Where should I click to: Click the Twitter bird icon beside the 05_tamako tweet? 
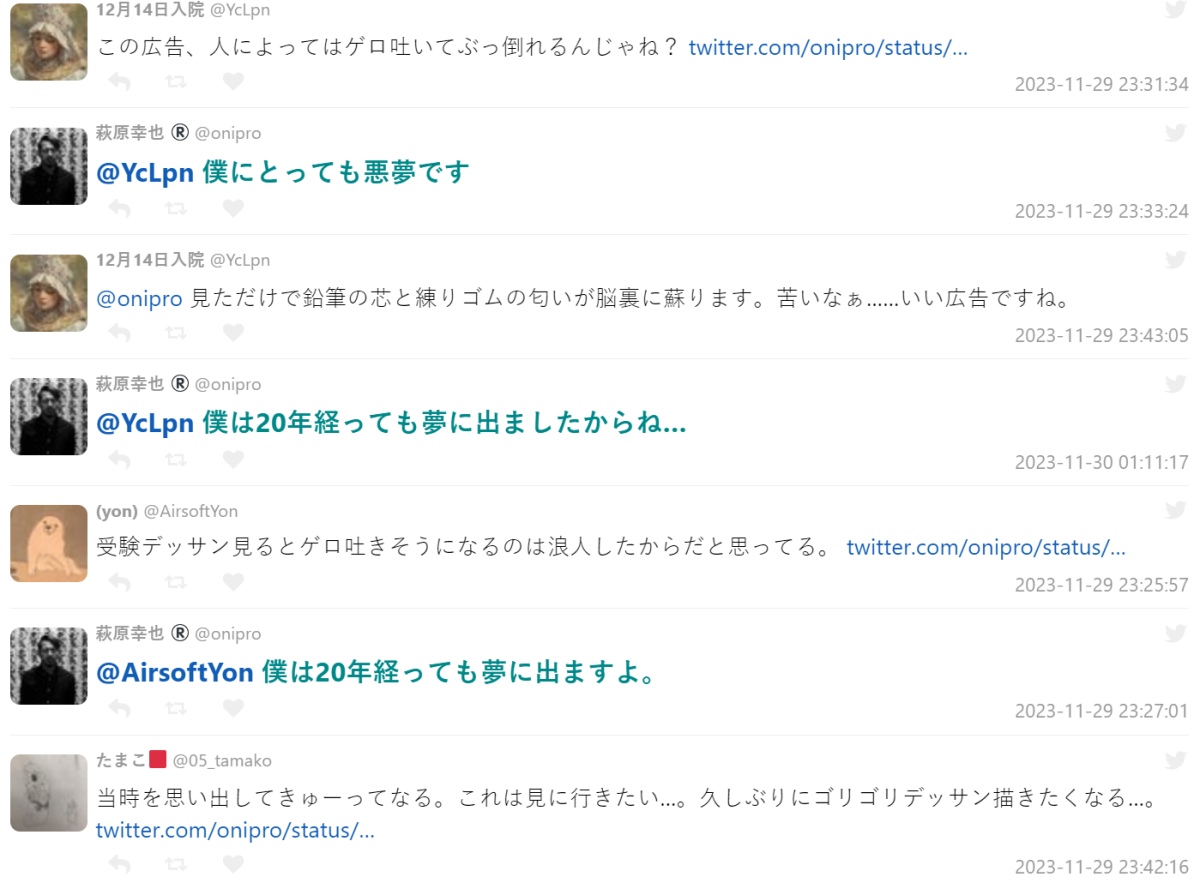tap(1176, 760)
